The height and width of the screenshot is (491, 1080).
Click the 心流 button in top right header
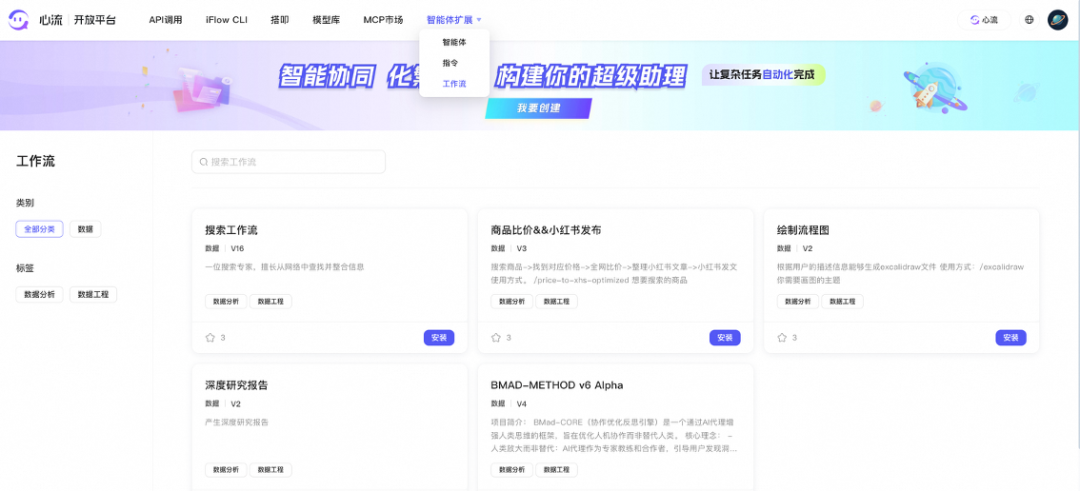point(984,20)
